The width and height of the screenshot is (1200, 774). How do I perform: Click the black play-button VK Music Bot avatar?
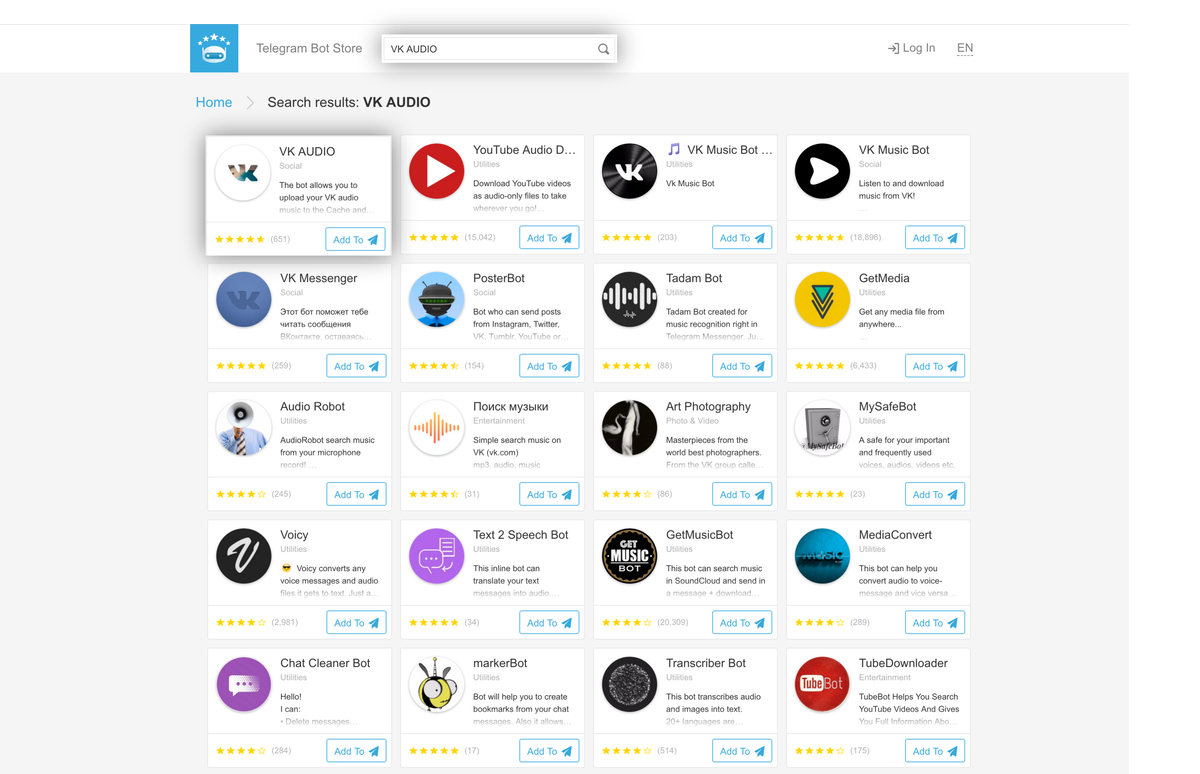822,171
